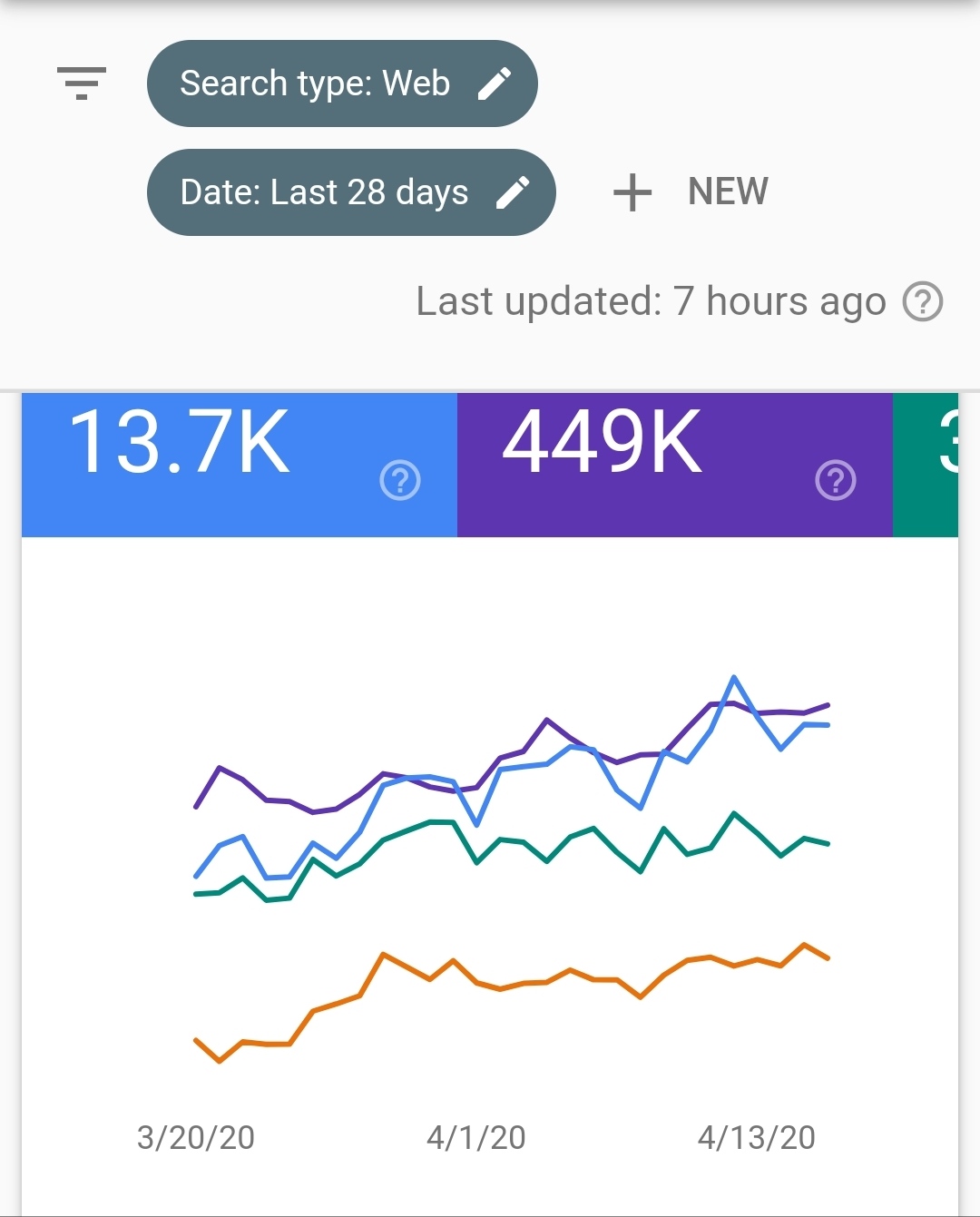Open help icon on 13.7K card

click(x=400, y=480)
